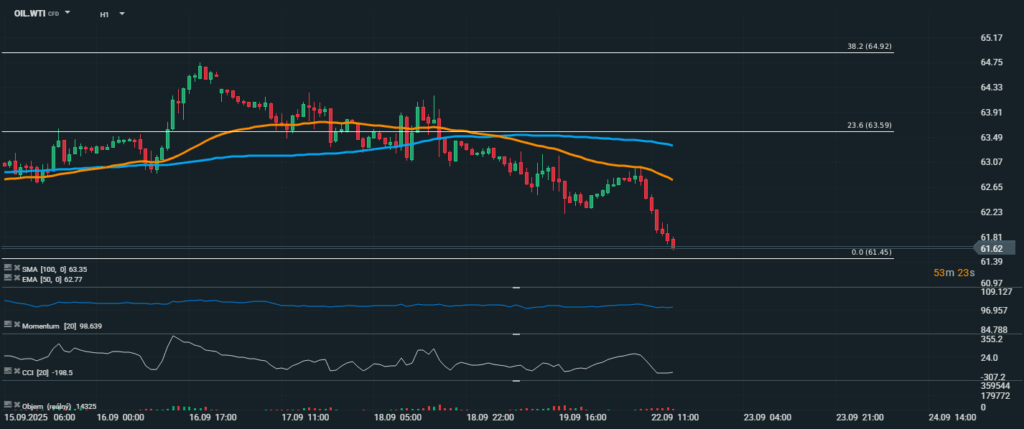Click the current price tag 61.62
Screen dimensions: 1024x429
[992, 248]
